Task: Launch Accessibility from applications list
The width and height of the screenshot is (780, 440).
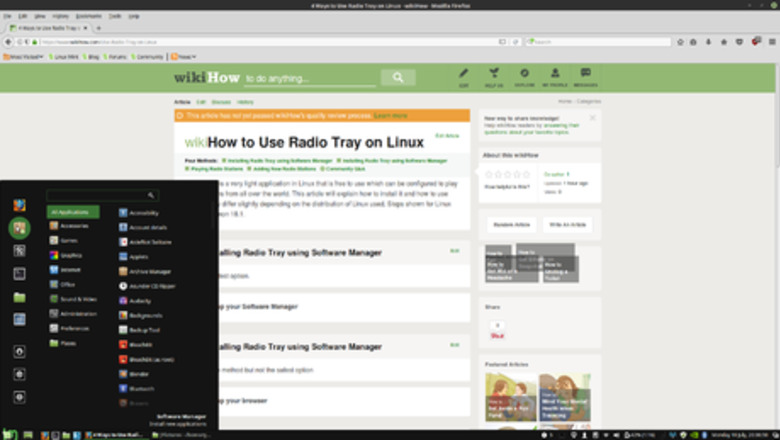Action: pyautogui.click(x=139, y=213)
